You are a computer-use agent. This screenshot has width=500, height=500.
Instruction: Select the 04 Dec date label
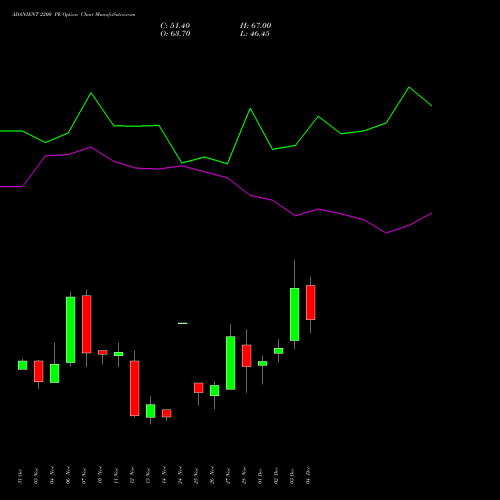(308, 476)
